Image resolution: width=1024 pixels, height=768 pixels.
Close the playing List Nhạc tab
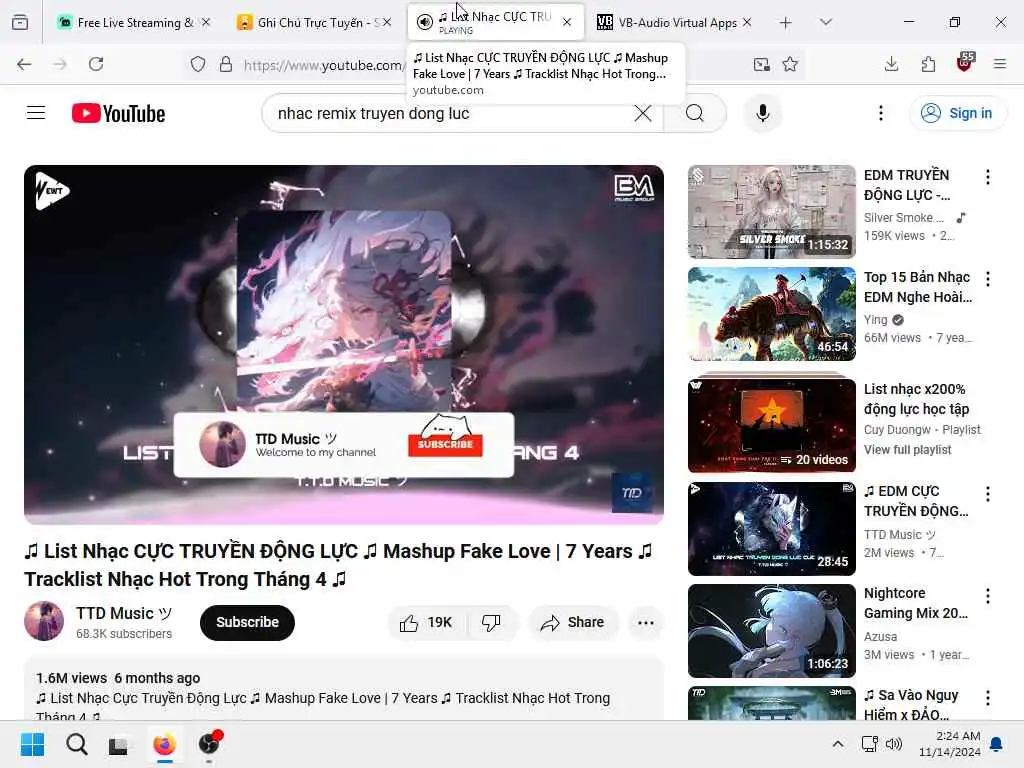567,23
